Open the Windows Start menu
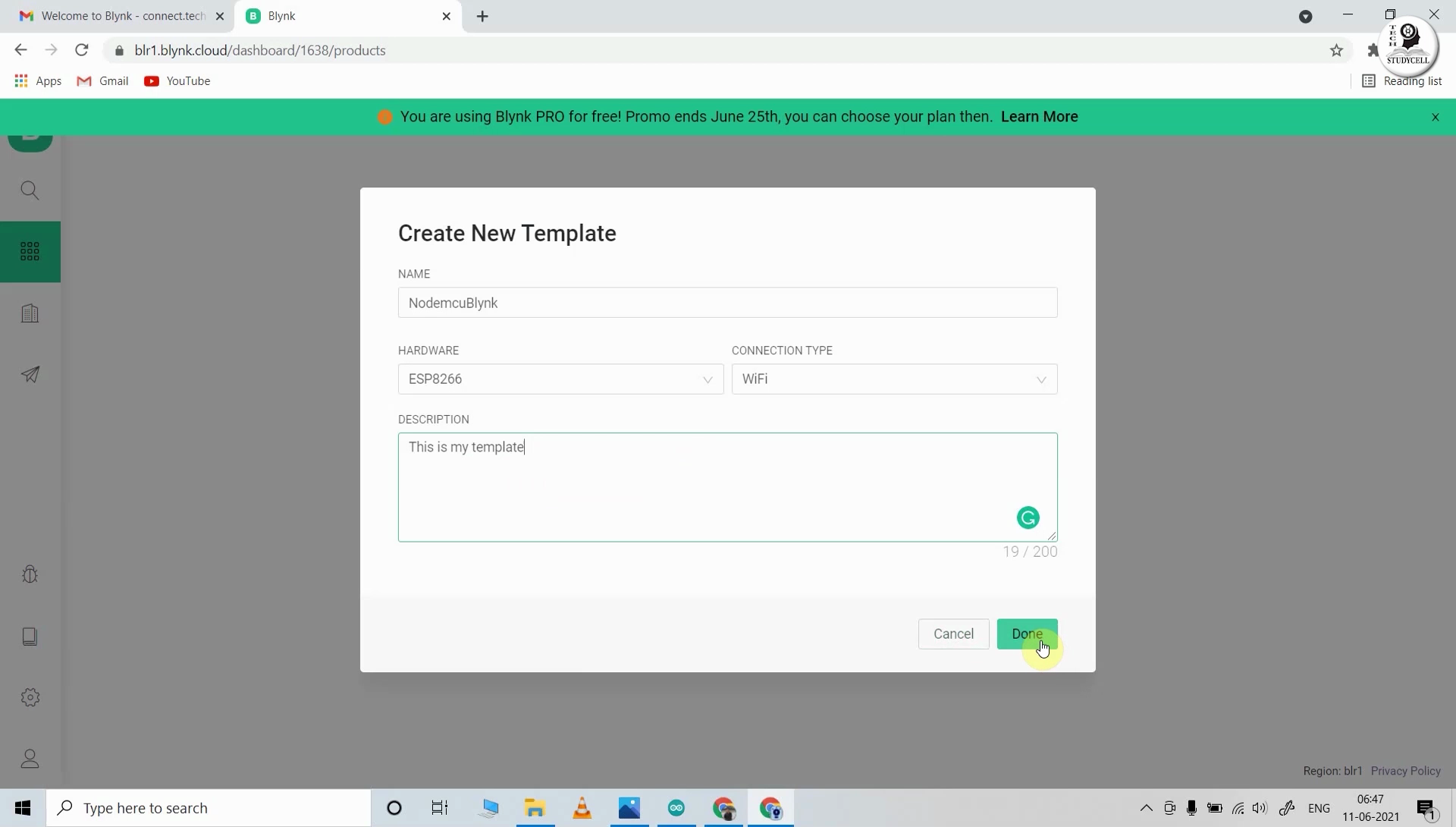Image resolution: width=1456 pixels, height=827 pixels. [x=23, y=808]
